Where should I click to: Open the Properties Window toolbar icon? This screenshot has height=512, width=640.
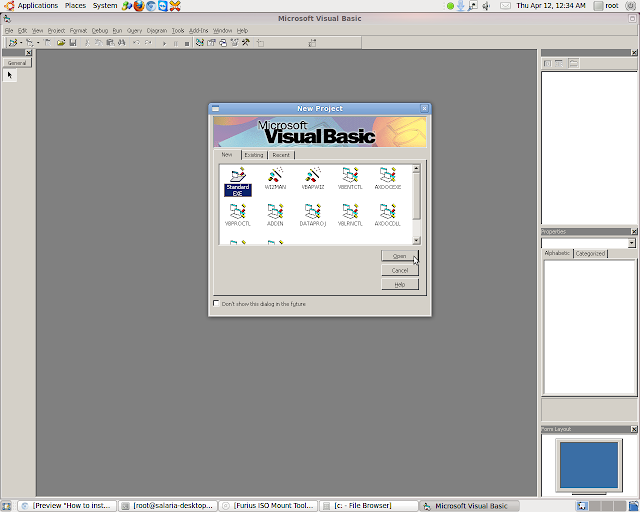(211, 42)
